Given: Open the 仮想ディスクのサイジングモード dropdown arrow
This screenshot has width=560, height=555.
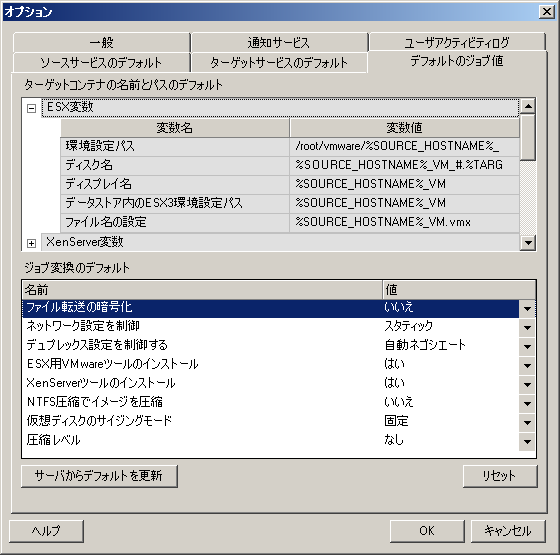Looking at the screenshot, I should click(527, 422).
